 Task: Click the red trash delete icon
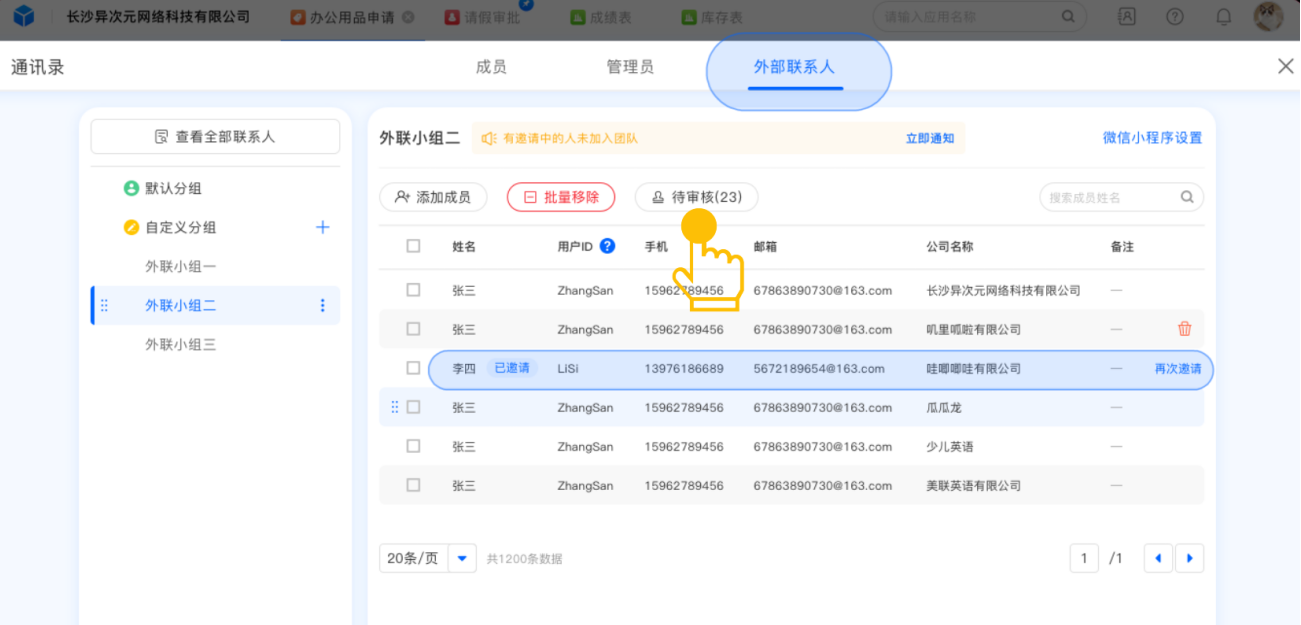pos(1184,329)
